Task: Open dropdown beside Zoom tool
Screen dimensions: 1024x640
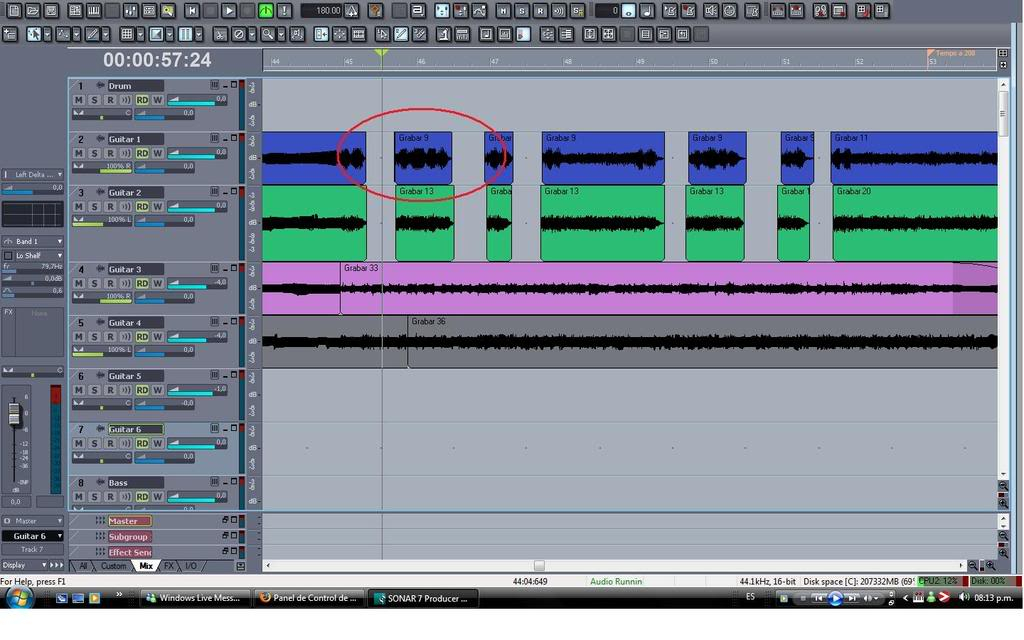Action: pos(281,34)
